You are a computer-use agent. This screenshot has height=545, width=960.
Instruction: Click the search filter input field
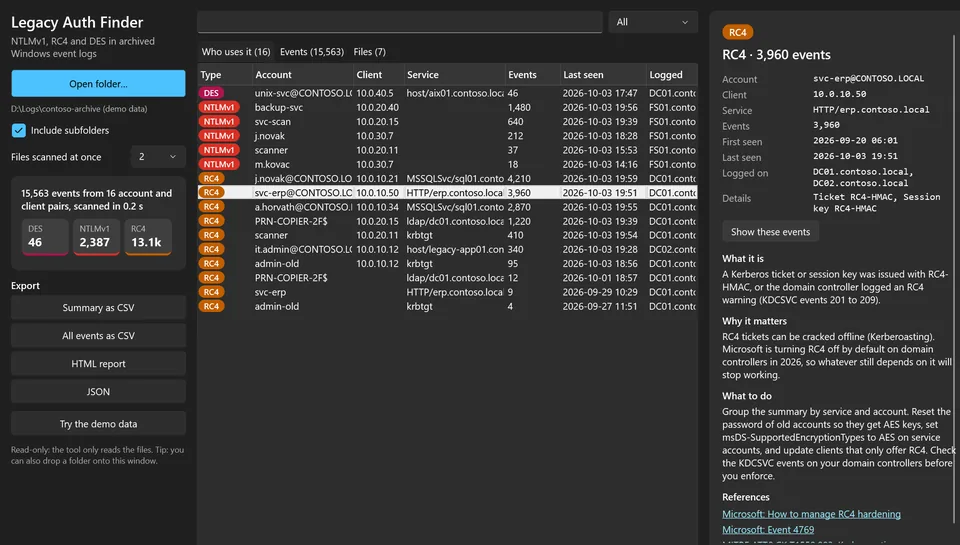tap(400, 22)
